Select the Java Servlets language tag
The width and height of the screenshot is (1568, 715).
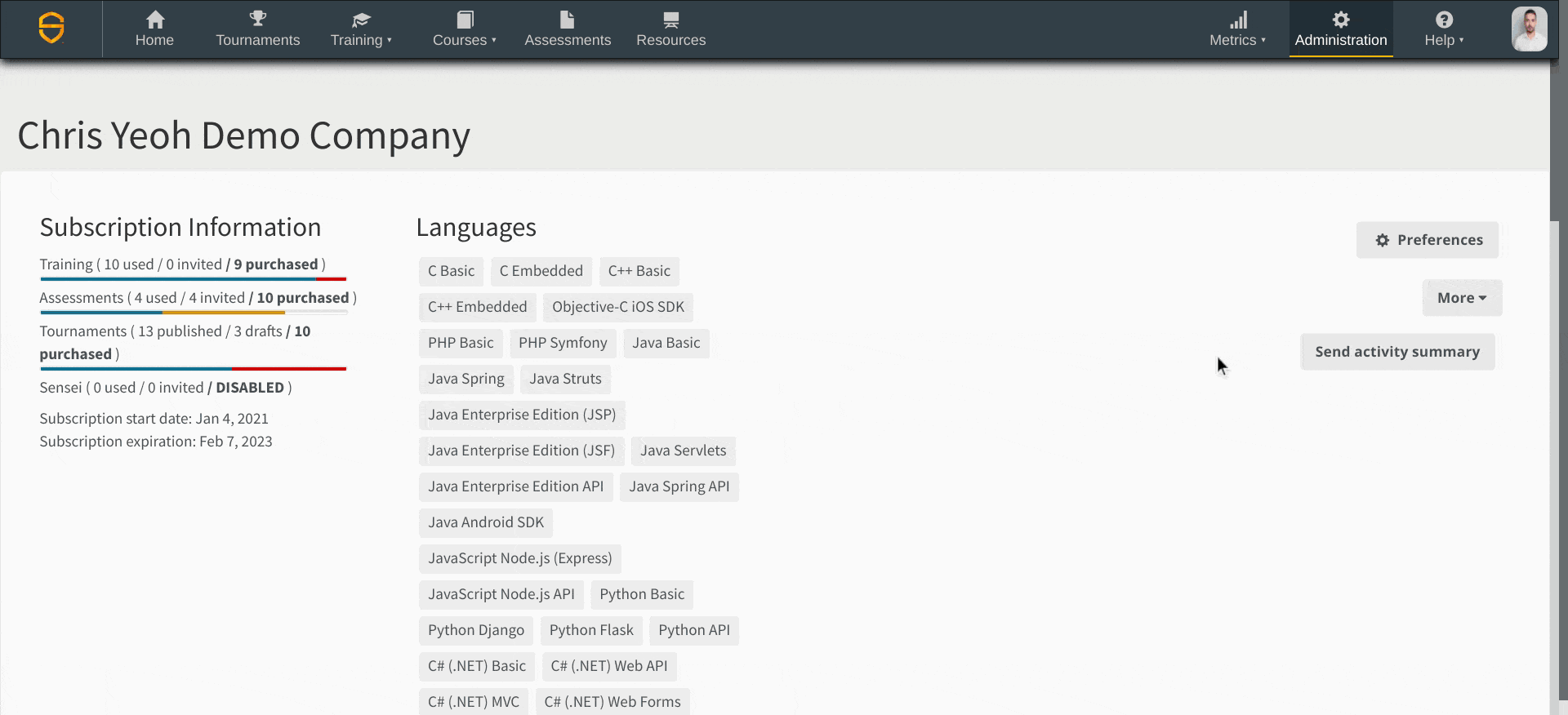[x=683, y=451]
